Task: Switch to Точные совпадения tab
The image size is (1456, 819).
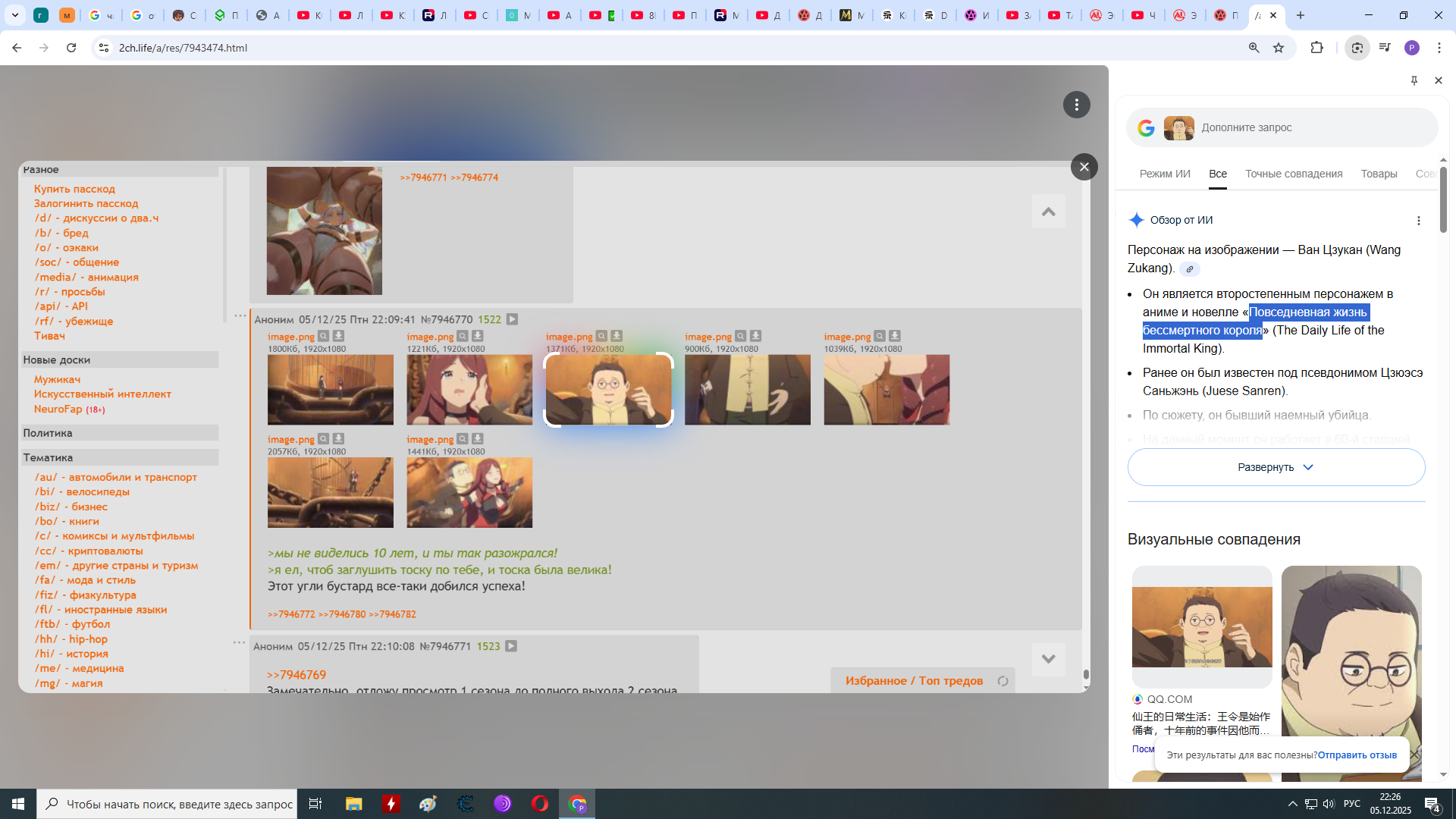Action: [x=1293, y=174]
